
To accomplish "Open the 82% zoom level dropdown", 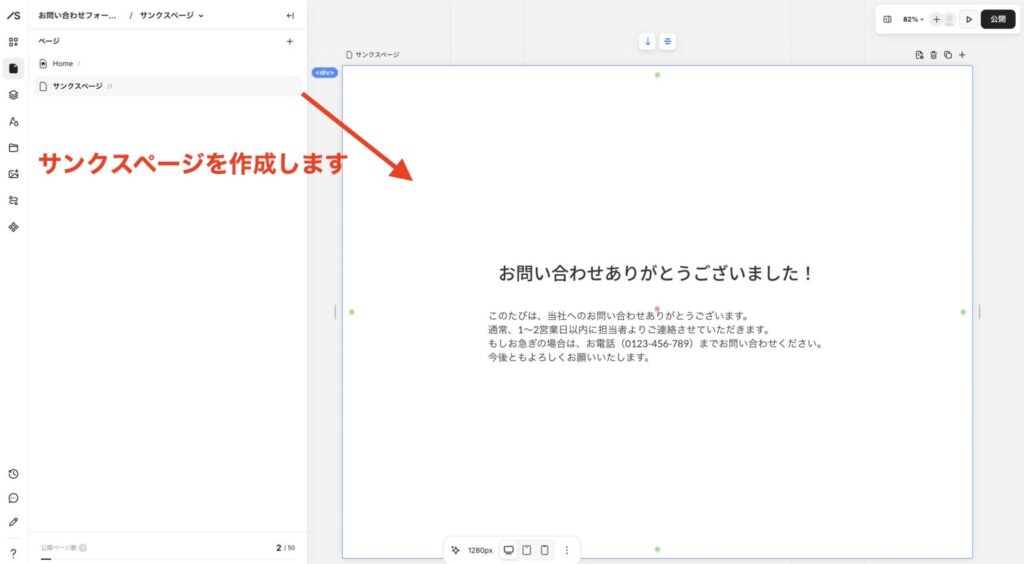I will coord(913,19).
